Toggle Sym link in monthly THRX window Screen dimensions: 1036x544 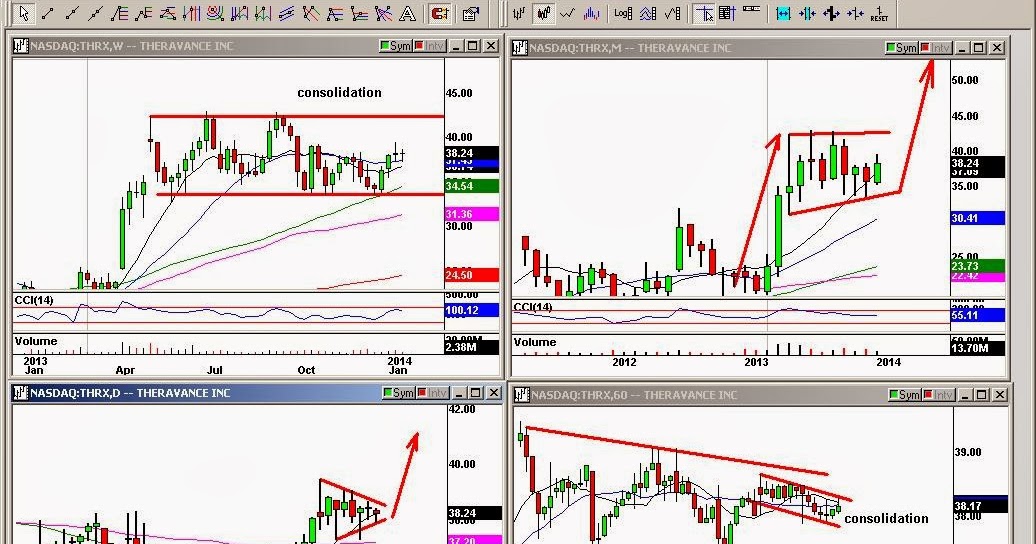[x=902, y=48]
